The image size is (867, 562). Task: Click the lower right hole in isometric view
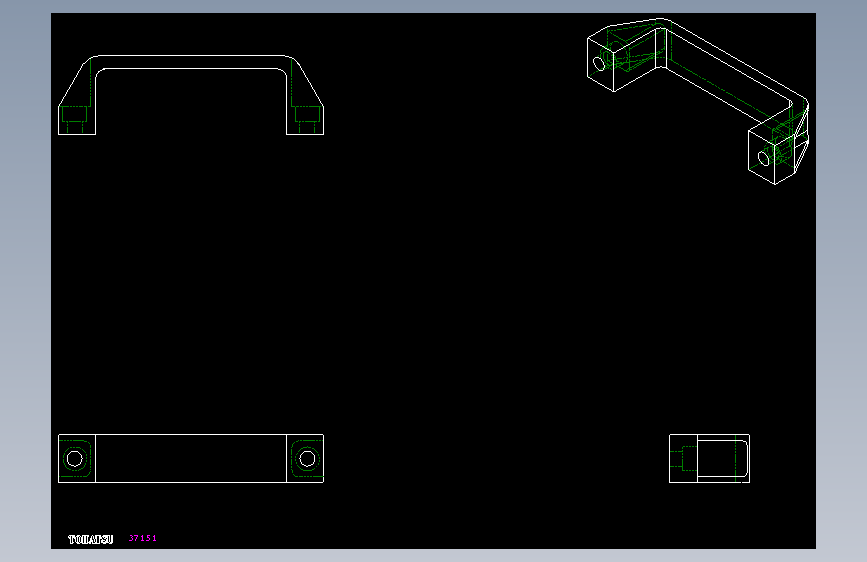[x=764, y=158]
